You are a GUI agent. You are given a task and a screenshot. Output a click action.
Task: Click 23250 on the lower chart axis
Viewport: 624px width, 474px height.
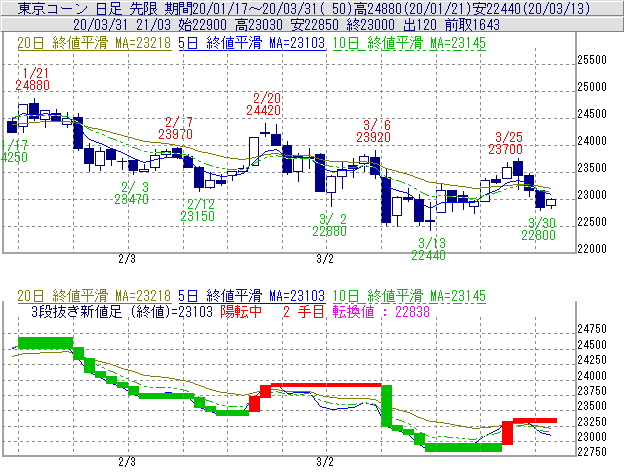[x=592, y=421]
